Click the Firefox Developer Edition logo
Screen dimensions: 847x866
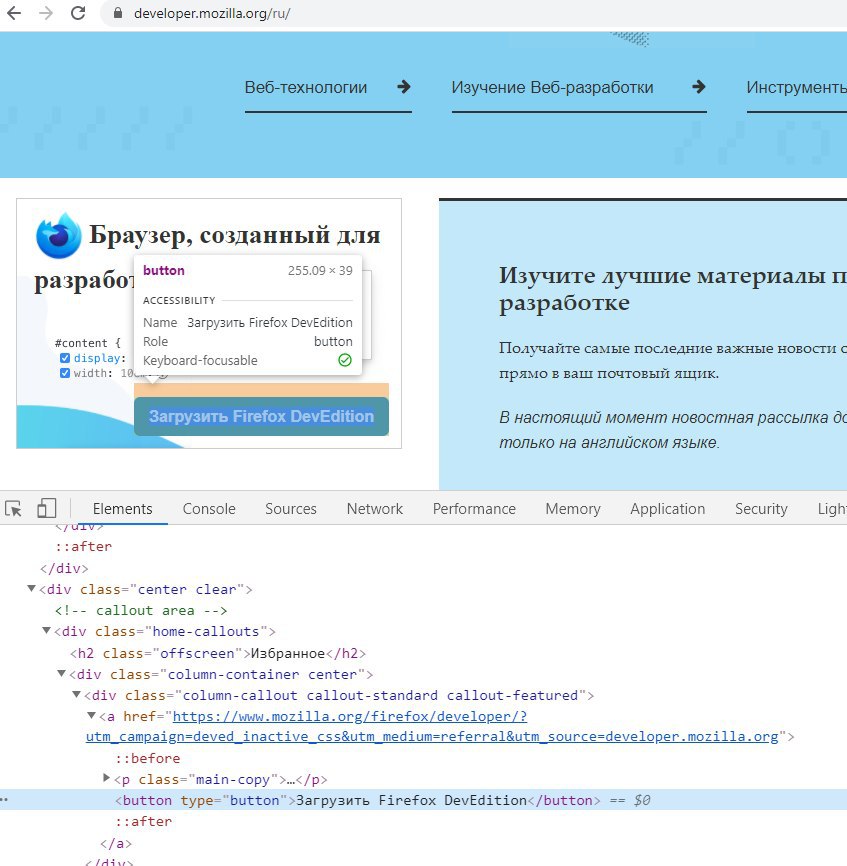pyautogui.click(x=59, y=235)
